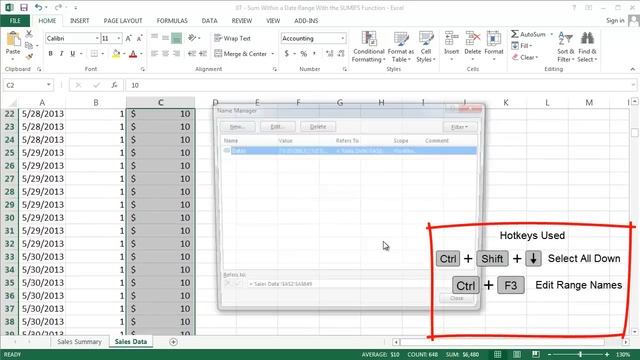Click Delete button in Name Manager
The image size is (640, 360).
point(318,127)
